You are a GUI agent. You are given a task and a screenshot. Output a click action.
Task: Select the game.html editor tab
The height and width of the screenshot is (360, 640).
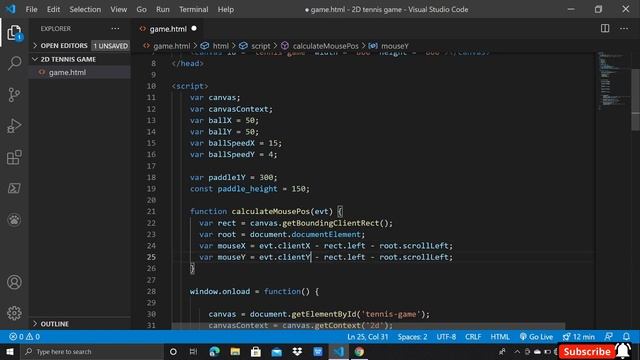(167, 29)
